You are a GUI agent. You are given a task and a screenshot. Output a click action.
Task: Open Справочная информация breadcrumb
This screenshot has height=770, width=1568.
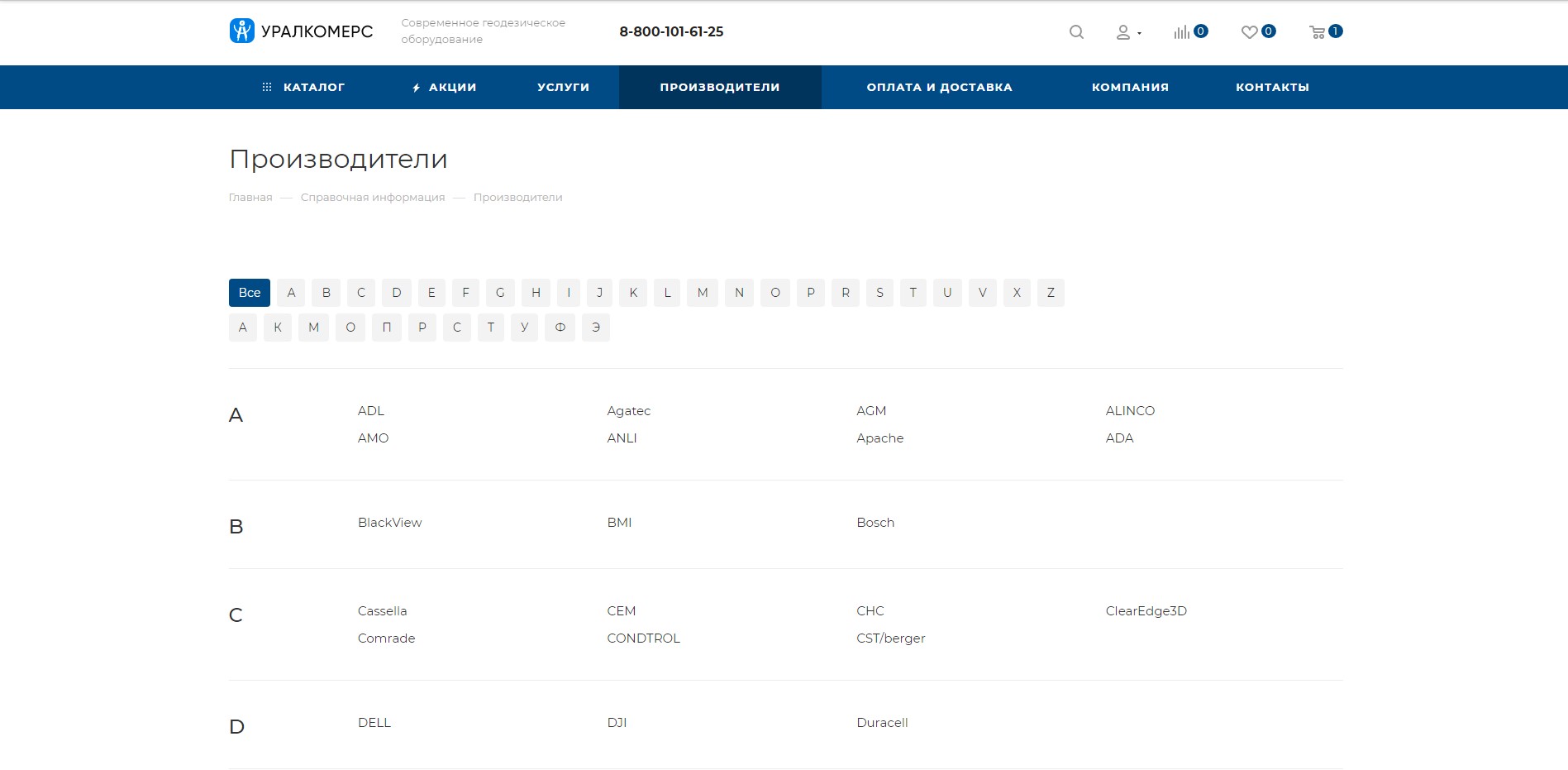coord(373,197)
